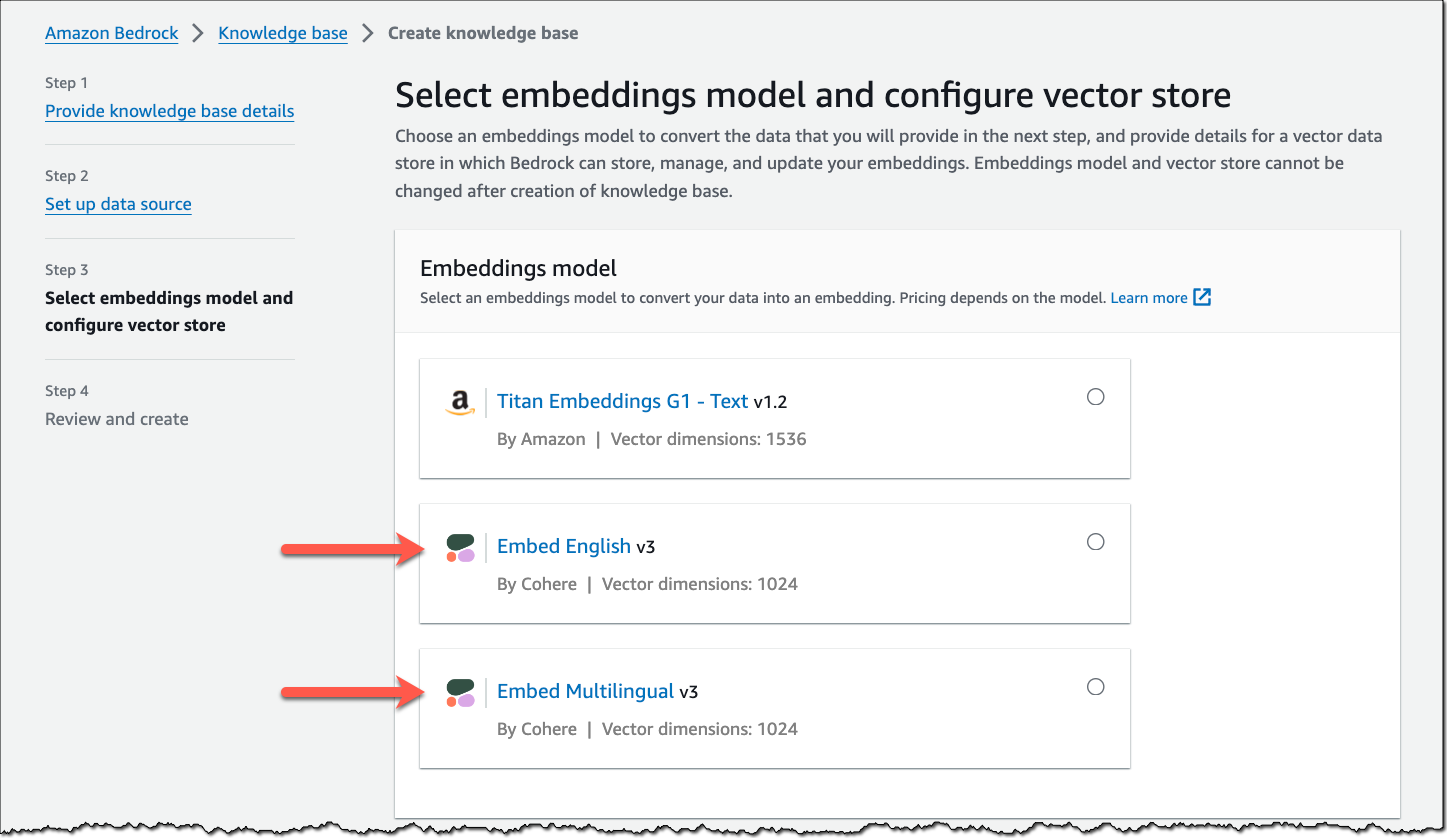This screenshot has height=838, width=1447.
Task: Select the Embed Multilingual v3 radio button
Action: (x=1095, y=687)
